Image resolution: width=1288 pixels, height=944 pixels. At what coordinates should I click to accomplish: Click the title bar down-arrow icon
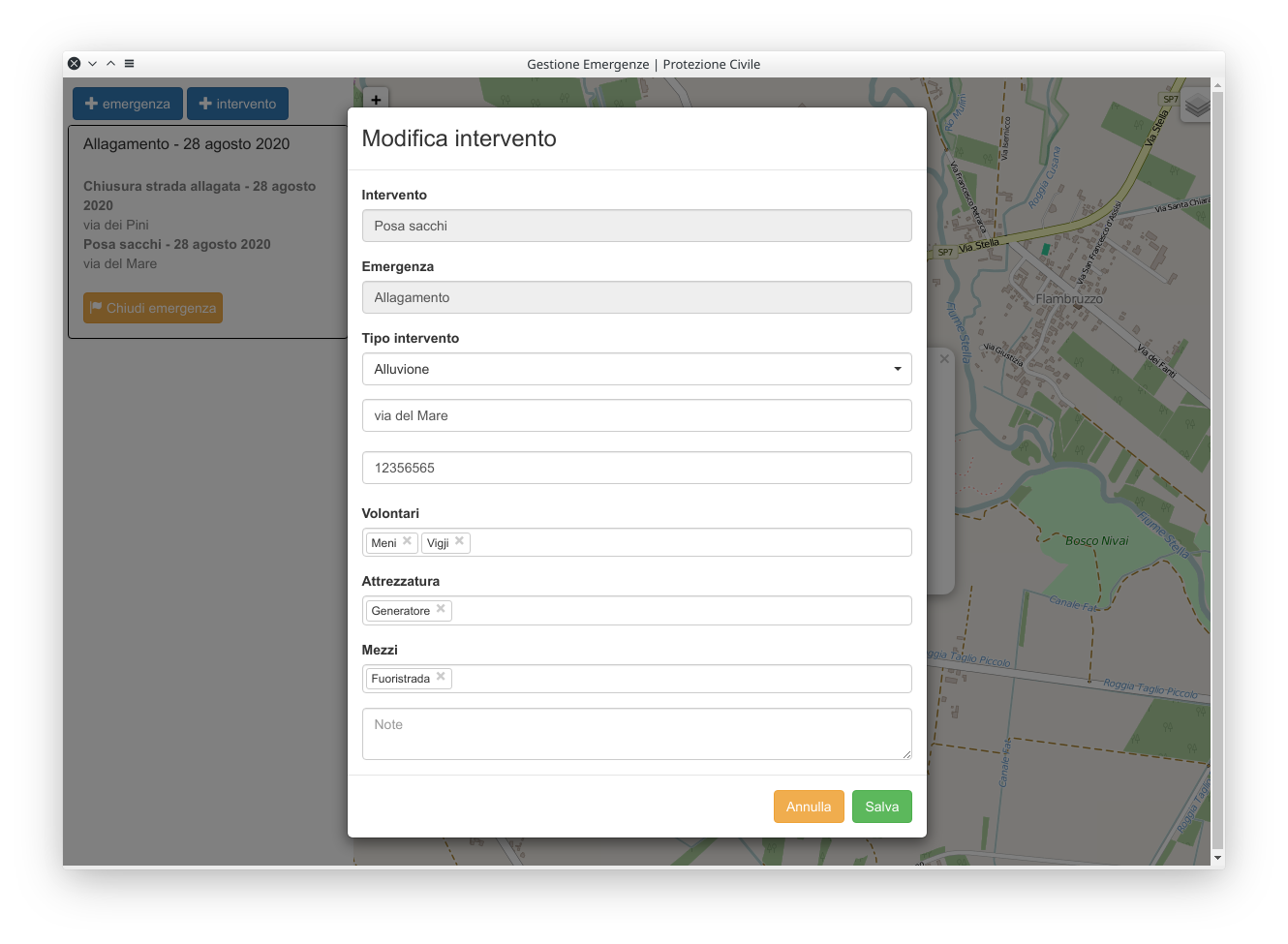click(x=92, y=64)
